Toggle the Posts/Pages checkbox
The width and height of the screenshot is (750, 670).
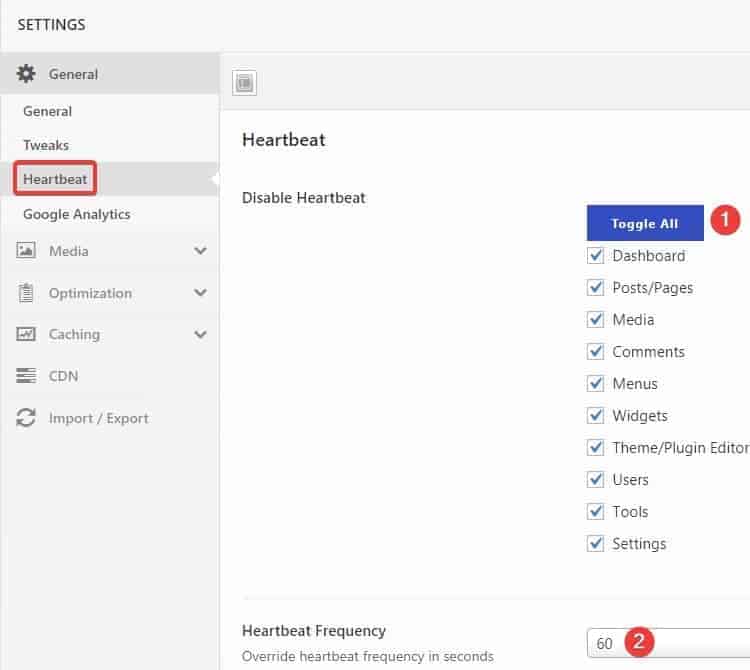pyautogui.click(x=596, y=287)
